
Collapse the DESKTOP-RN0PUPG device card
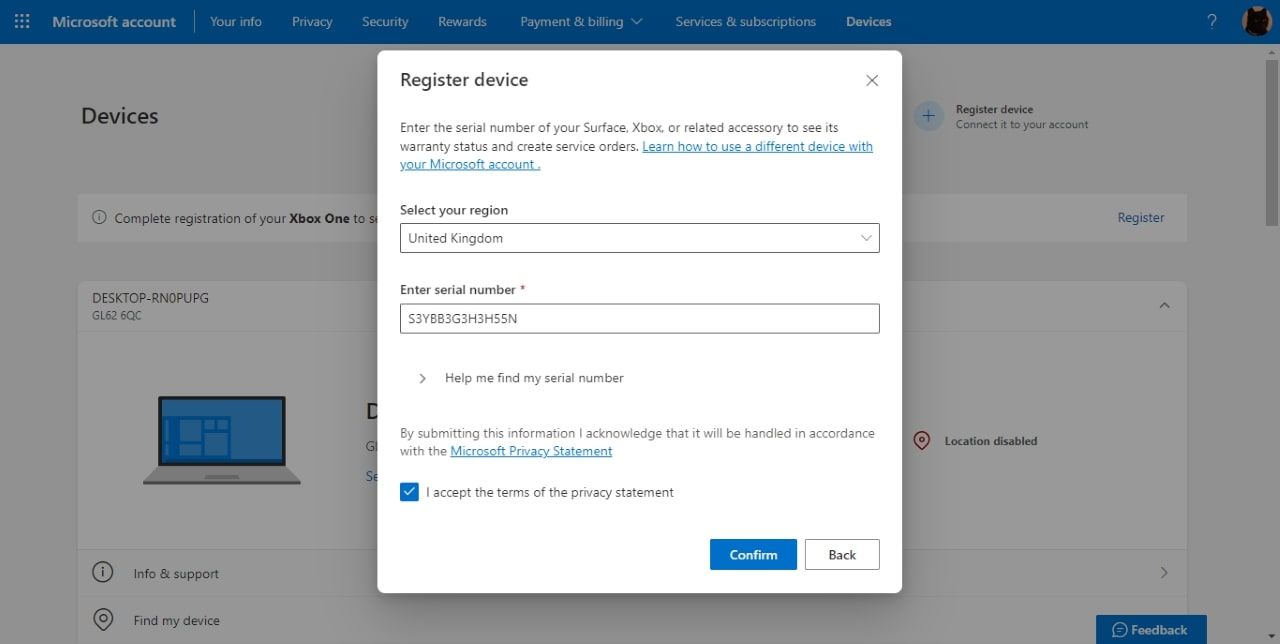1164,305
